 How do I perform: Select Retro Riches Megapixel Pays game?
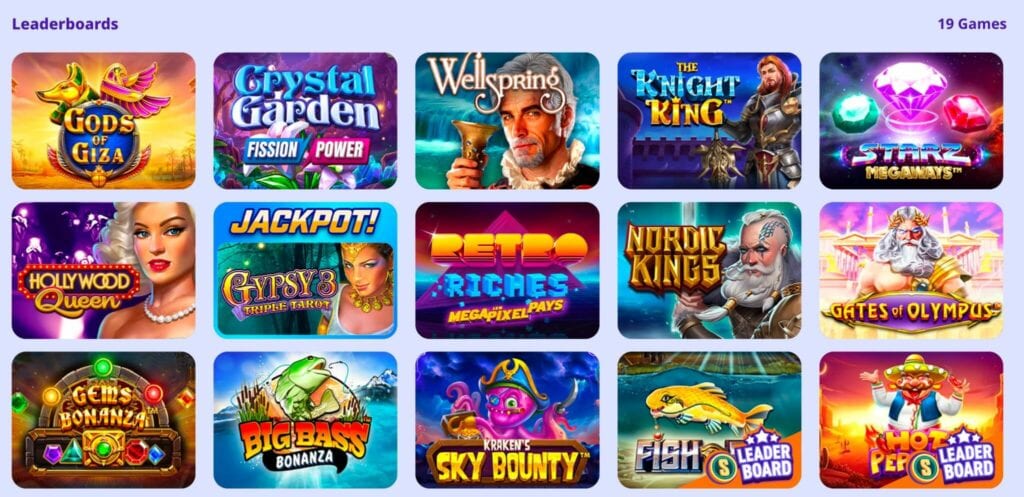pyautogui.click(x=507, y=270)
